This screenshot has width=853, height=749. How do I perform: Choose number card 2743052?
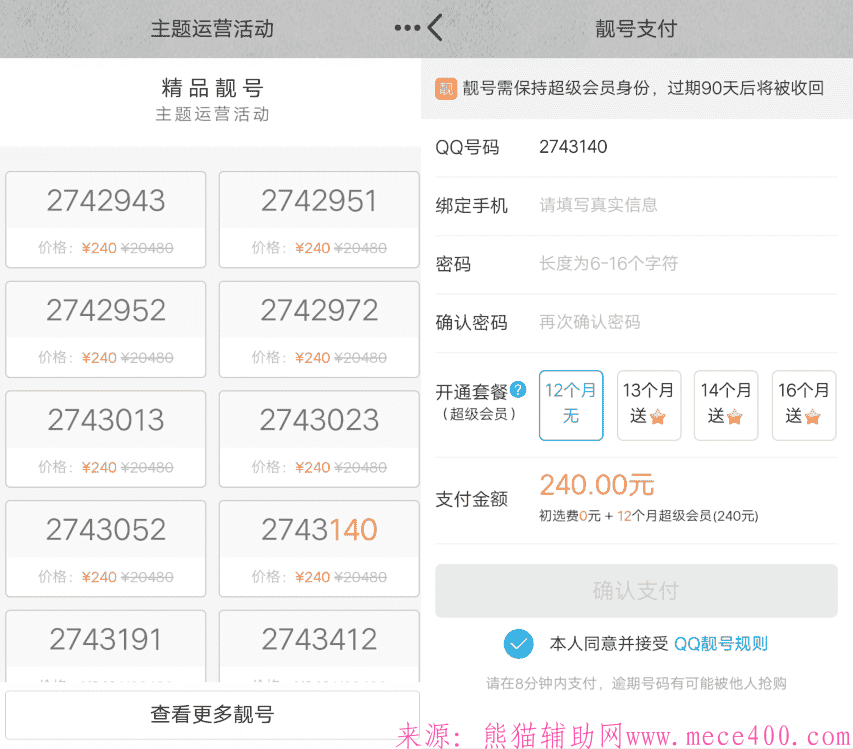coord(106,548)
